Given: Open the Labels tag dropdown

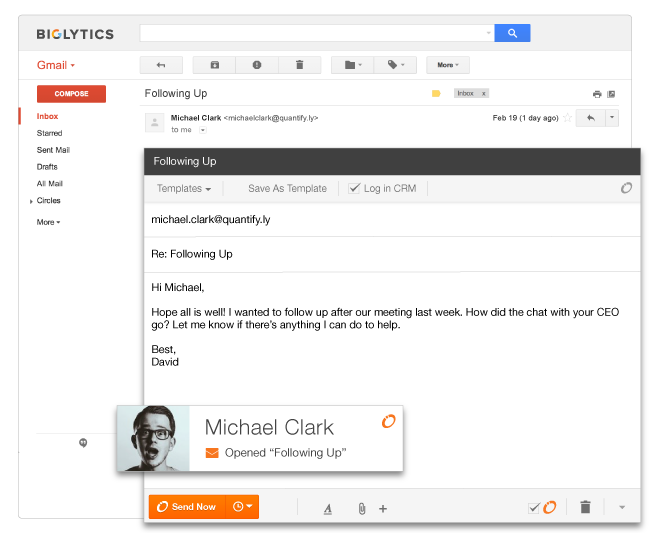Looking at the screenshot, I should tap(395, 65).
